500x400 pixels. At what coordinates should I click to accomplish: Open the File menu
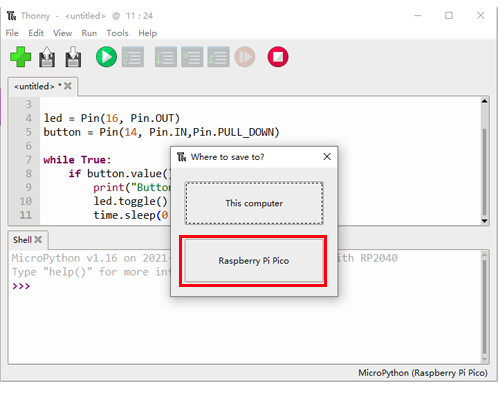(x=12, y=33)
